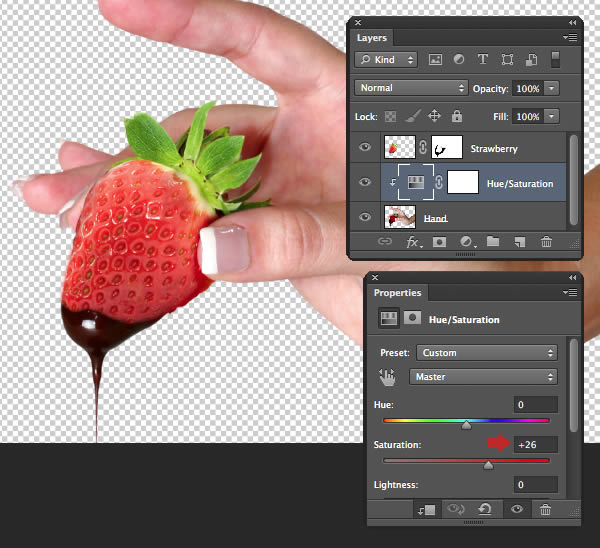Open the layer style fx menu
The height and width of the screenshot is (548, 600).
click(x=413, y=242)
